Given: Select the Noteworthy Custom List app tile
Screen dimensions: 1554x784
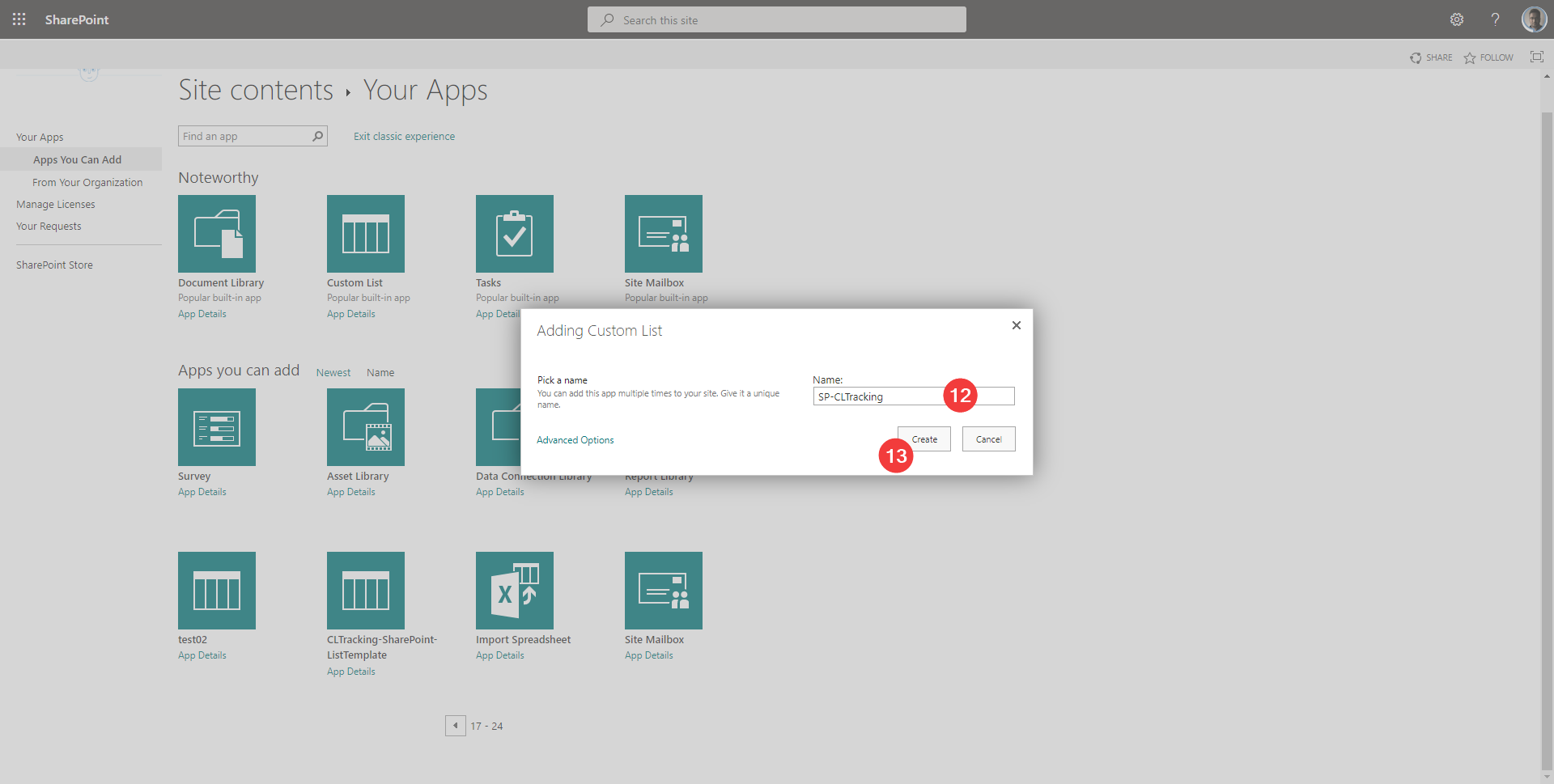Looking at the screenshot, I should click(x=366, y=234).
